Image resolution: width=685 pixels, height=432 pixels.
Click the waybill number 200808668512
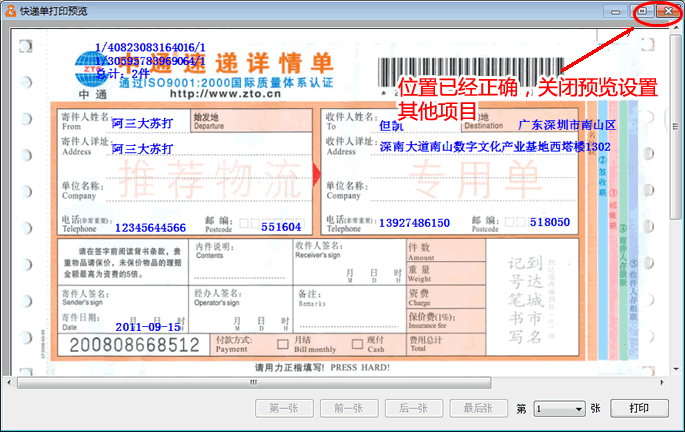point(134,345)
